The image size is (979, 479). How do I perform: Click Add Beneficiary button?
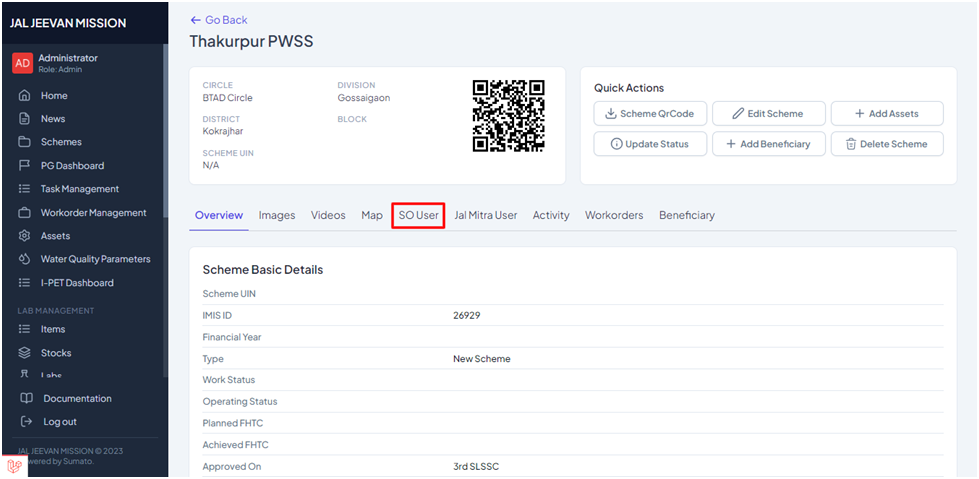tap(768, 144)
